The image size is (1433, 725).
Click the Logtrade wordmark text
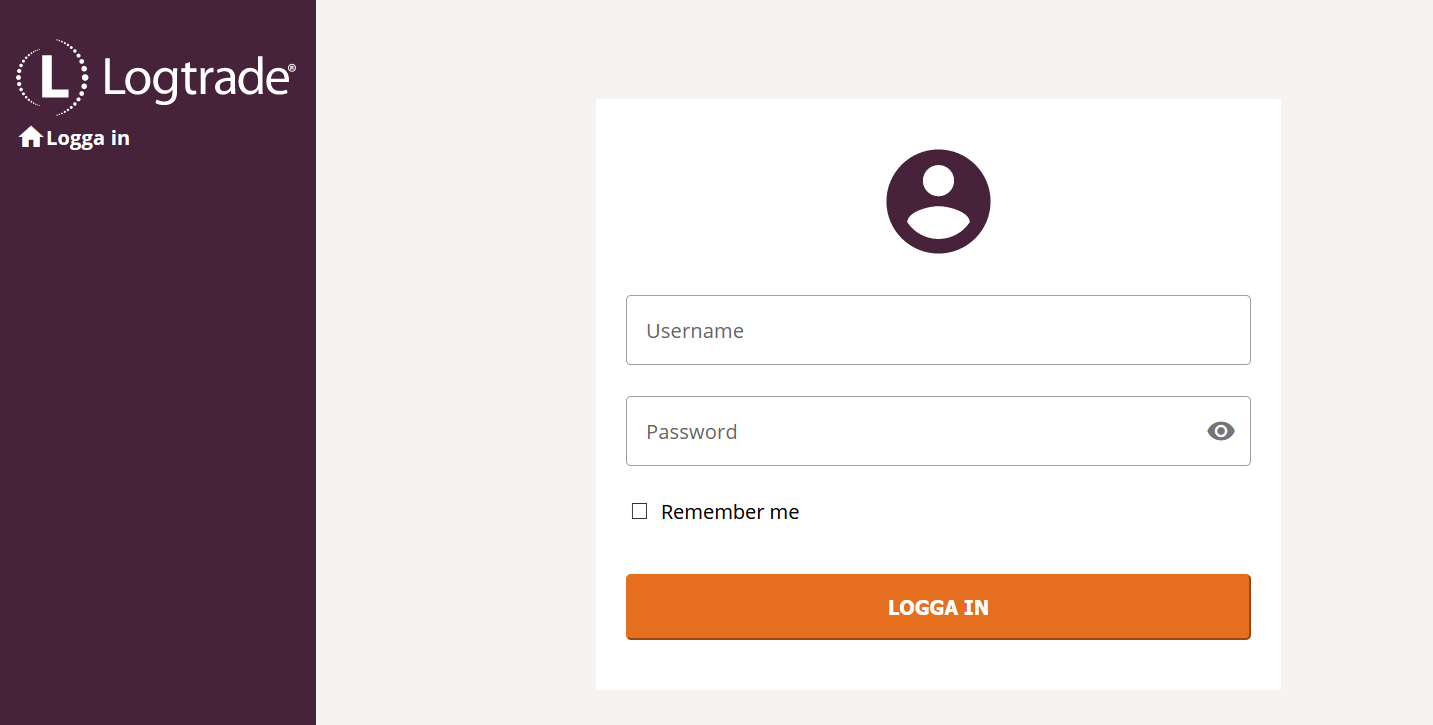coord(195,79)
